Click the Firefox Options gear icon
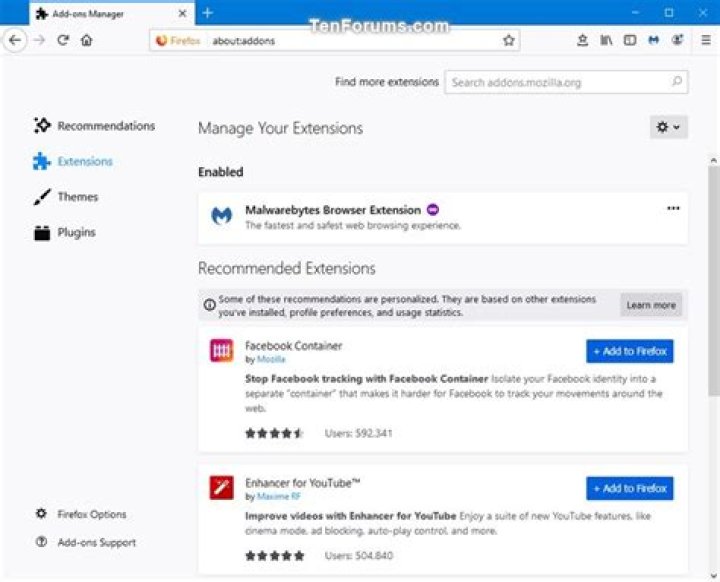This screenshot has width=720, height=582. click(x=41, y=514)
